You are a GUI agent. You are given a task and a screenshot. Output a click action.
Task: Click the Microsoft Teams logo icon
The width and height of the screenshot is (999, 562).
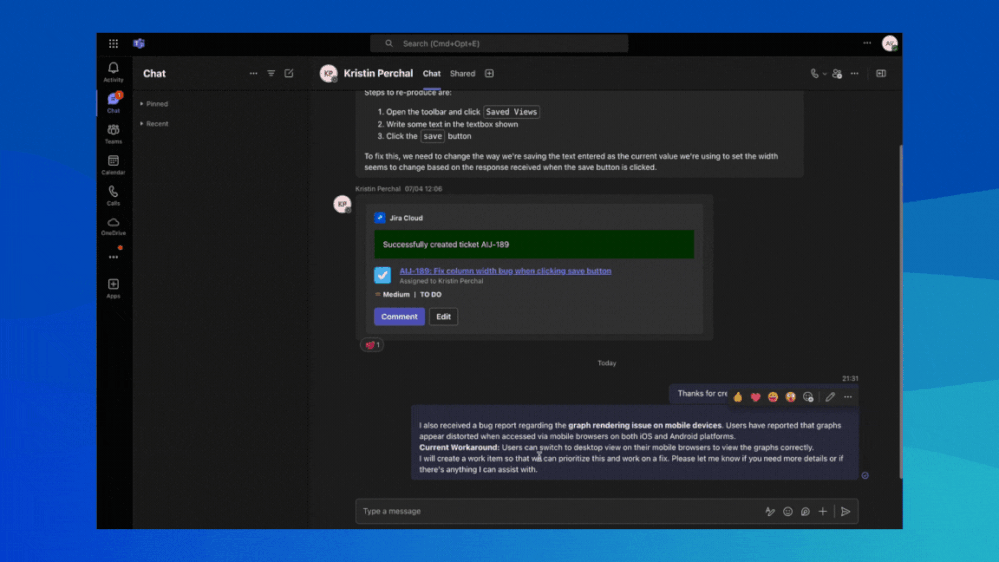[x=139, y=43]
